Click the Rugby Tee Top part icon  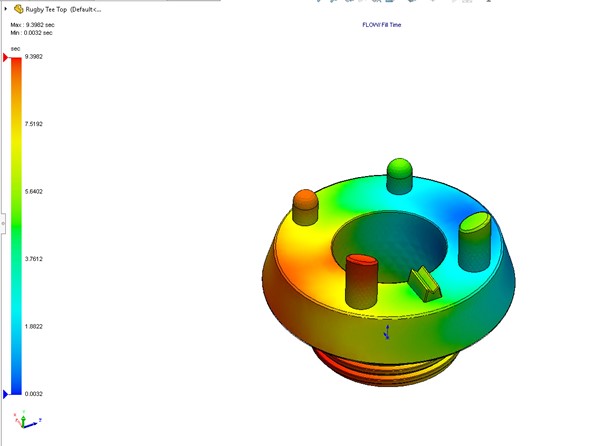[18, 8]
